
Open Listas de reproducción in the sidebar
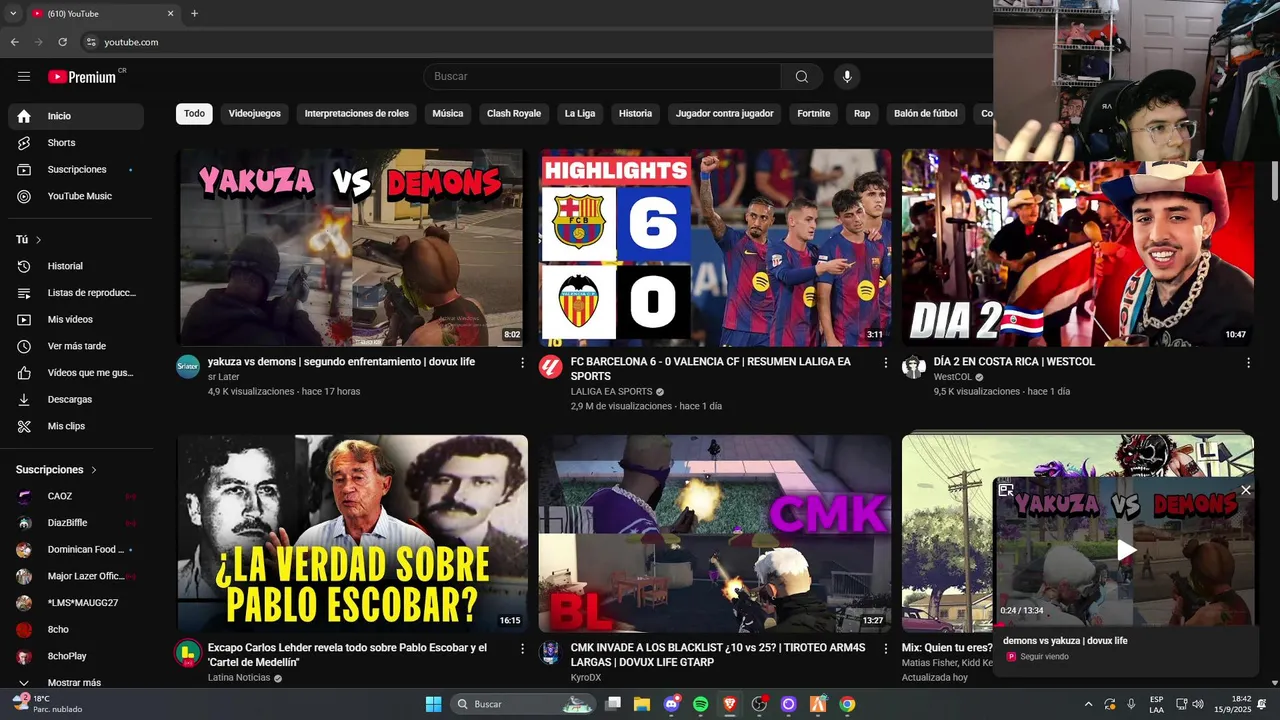click(x=76, y=293)
